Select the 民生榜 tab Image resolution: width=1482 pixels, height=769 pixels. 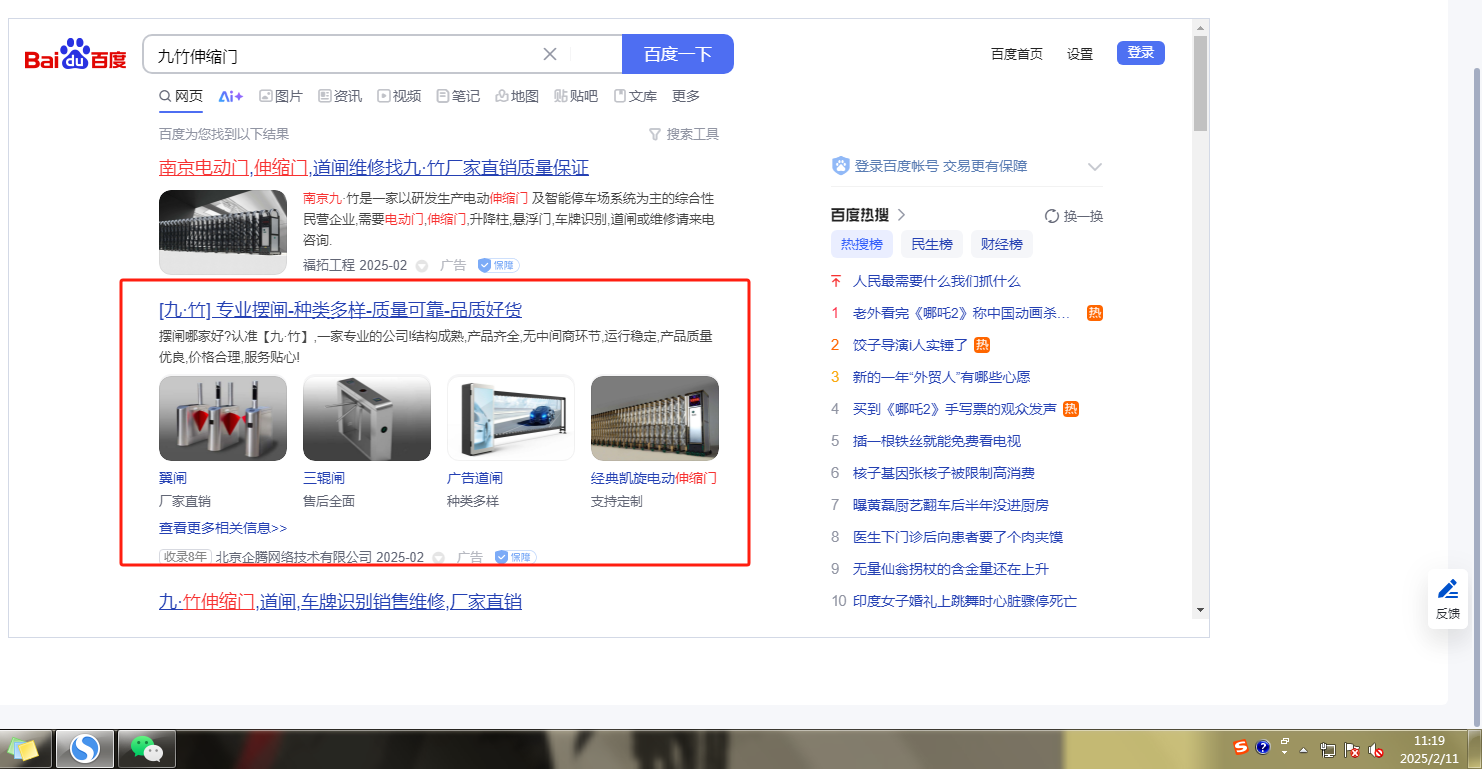[x=932, y=244]
